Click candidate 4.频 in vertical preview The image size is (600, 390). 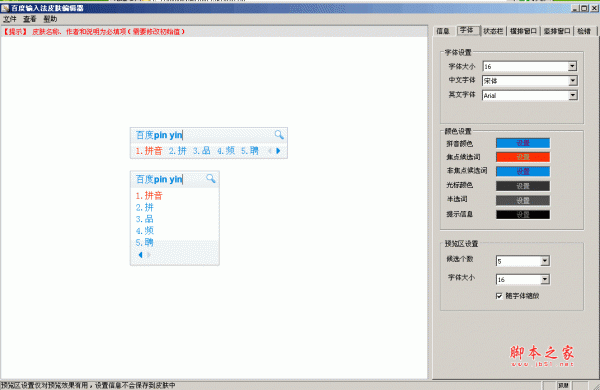[x=144, y=230]
